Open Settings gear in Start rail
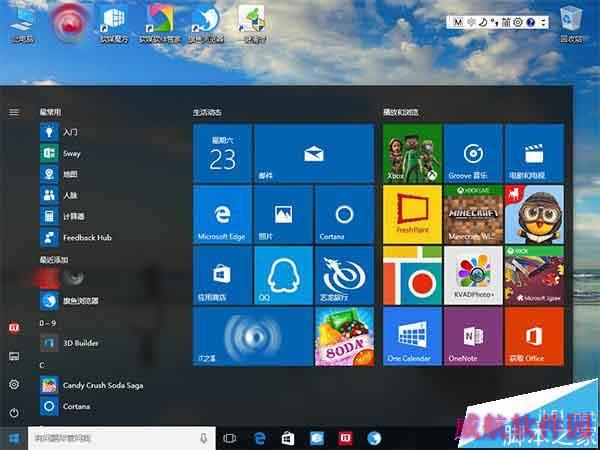This screenshot has width=600, height=450. (14, 385)
